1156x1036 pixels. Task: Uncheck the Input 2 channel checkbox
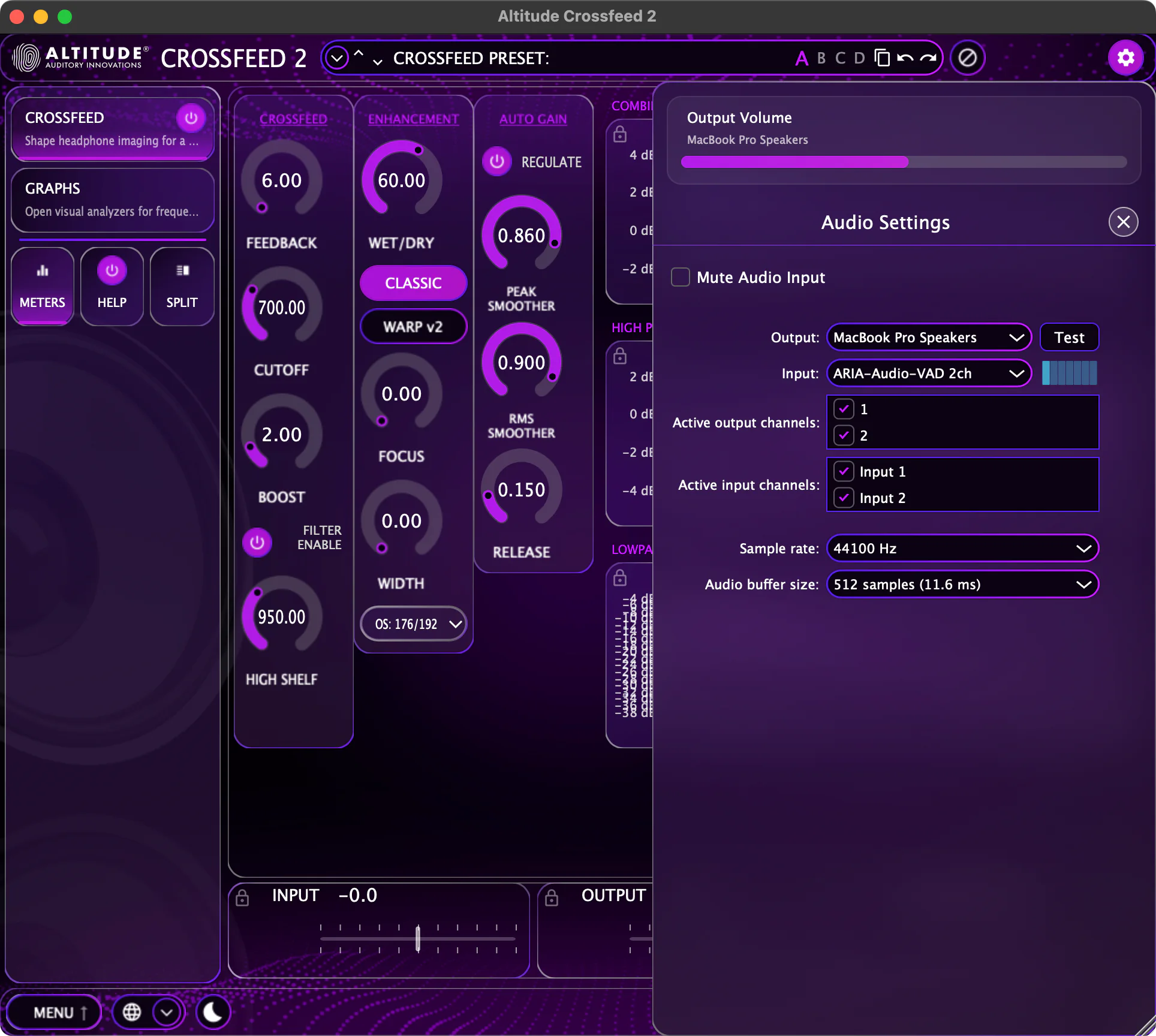pyautogui.click(x=844, y=498)
